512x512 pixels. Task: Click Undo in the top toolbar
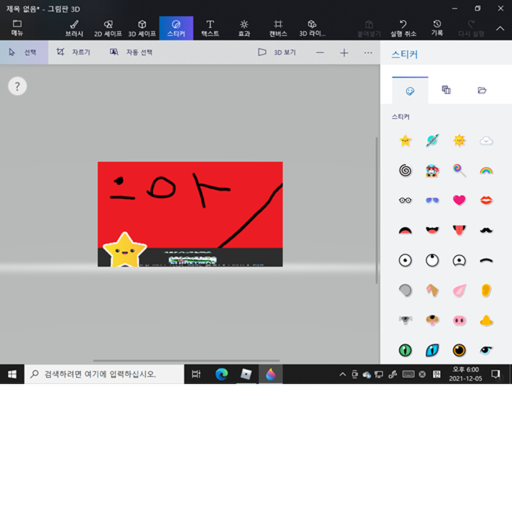403,28
